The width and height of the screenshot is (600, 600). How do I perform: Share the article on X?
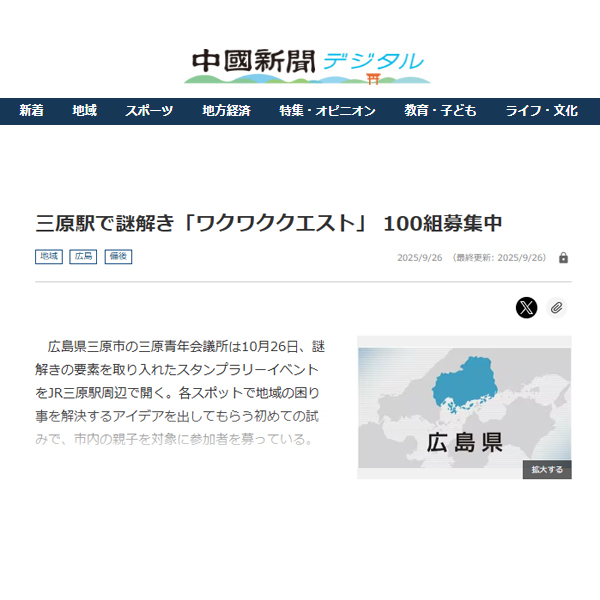[x=527, y=307]
